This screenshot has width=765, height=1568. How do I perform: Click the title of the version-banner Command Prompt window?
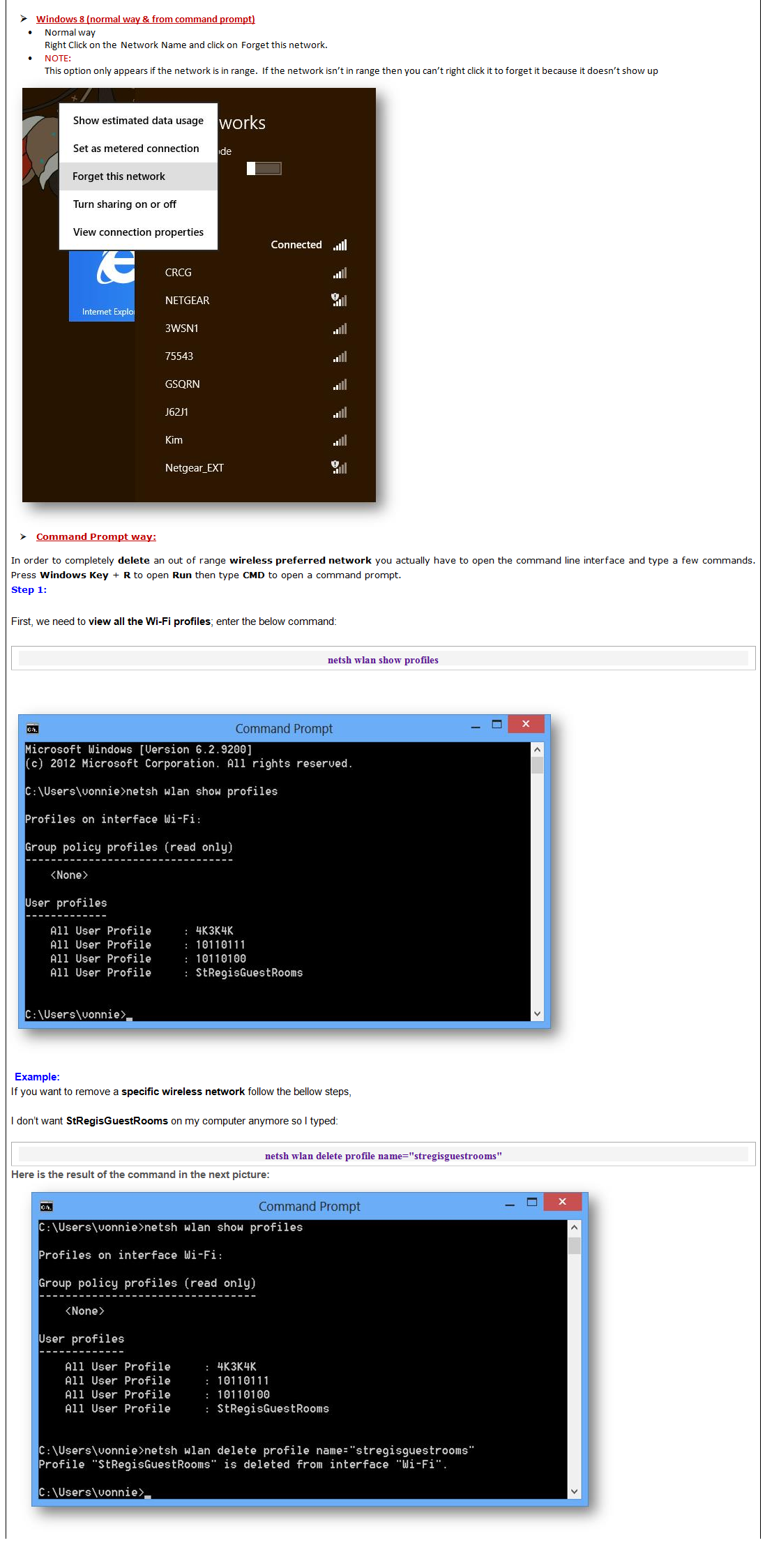tap(284, 729)
